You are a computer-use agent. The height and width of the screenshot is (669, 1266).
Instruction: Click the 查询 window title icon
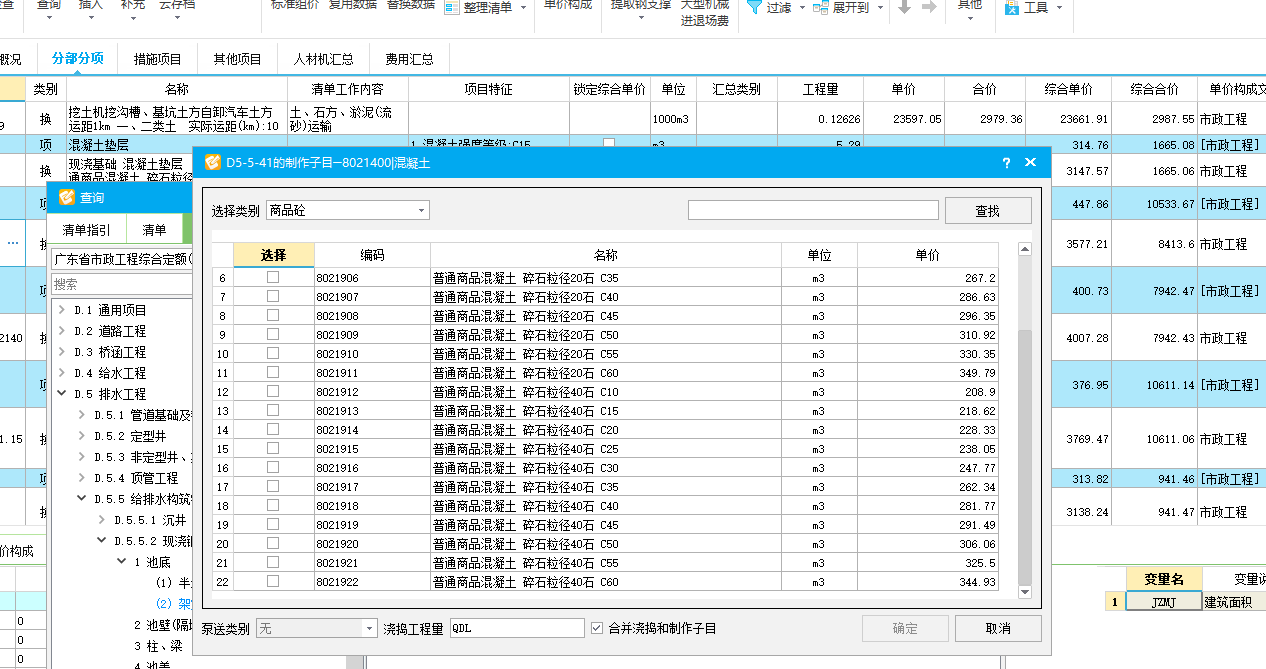(67, 198)
